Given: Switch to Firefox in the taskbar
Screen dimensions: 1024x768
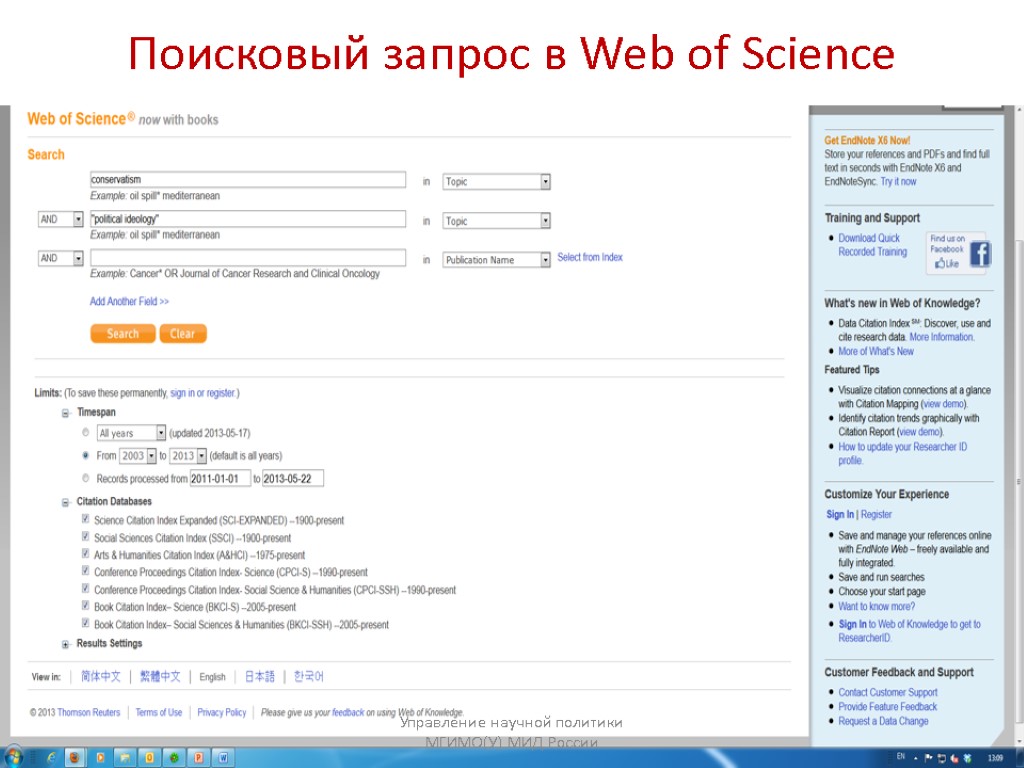Looking at the screenshot, I should (75, 758).
